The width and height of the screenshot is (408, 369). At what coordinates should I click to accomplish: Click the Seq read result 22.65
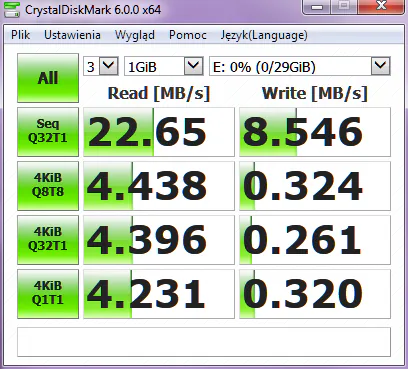pyautogui.click(x=159, y=132)
